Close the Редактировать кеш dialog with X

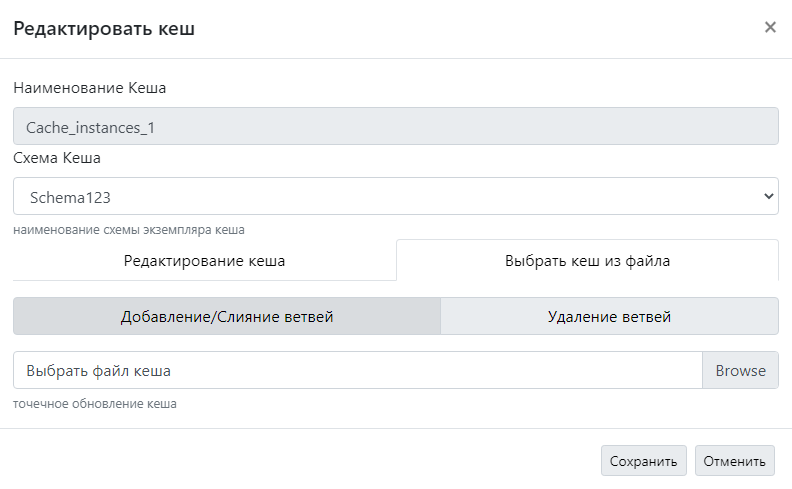[770, 28]
